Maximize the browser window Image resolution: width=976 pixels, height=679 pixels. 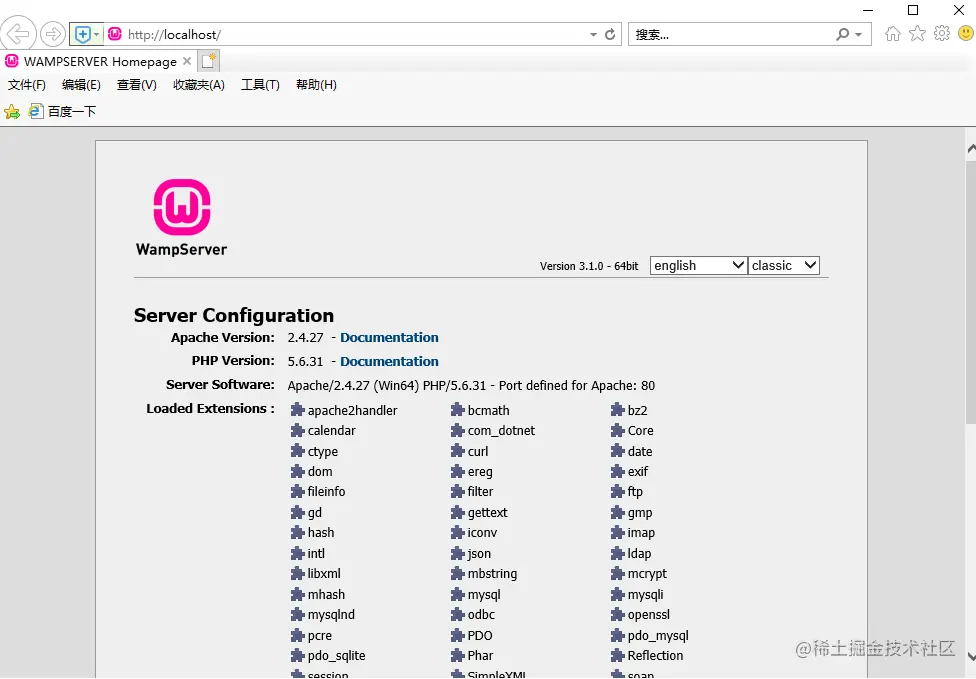[913, 10]
